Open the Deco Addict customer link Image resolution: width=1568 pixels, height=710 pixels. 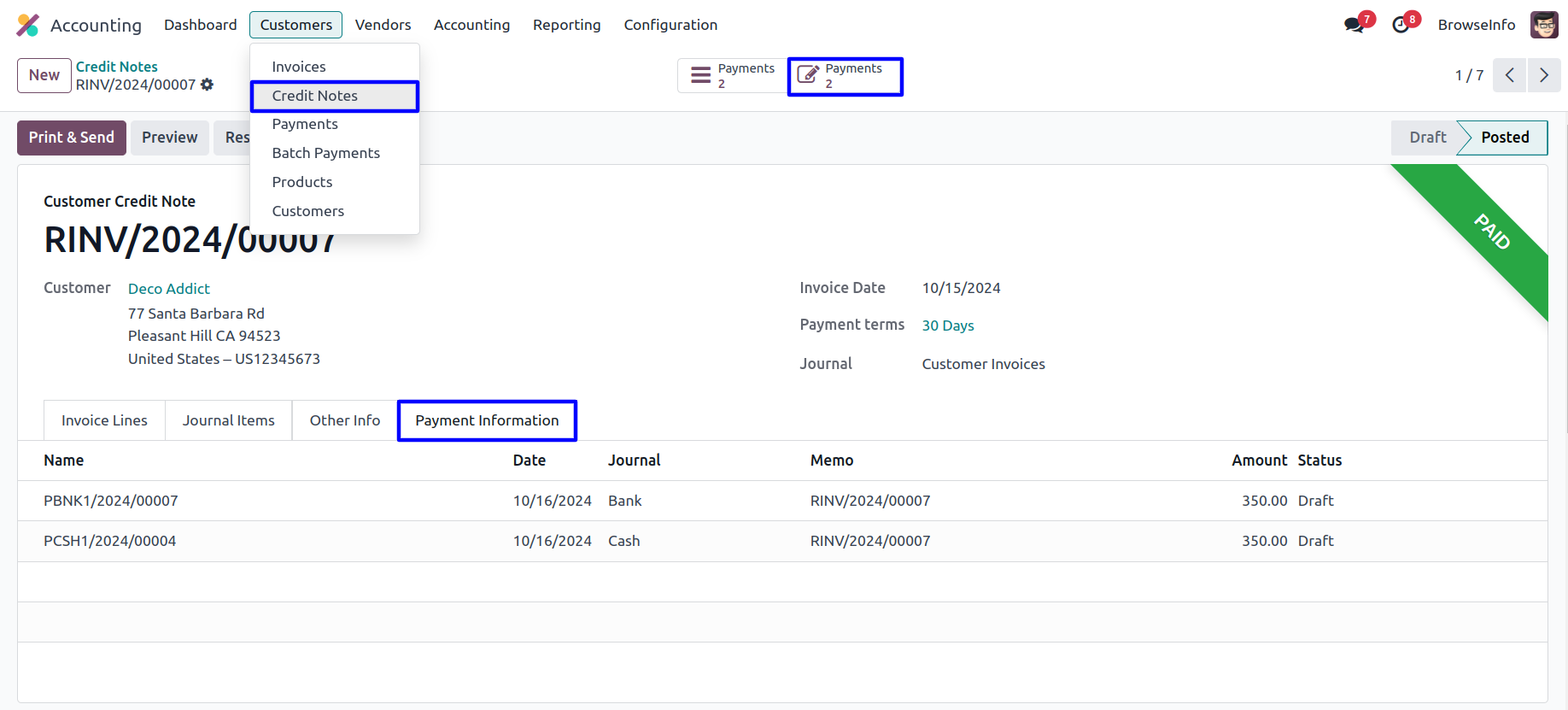168,289
